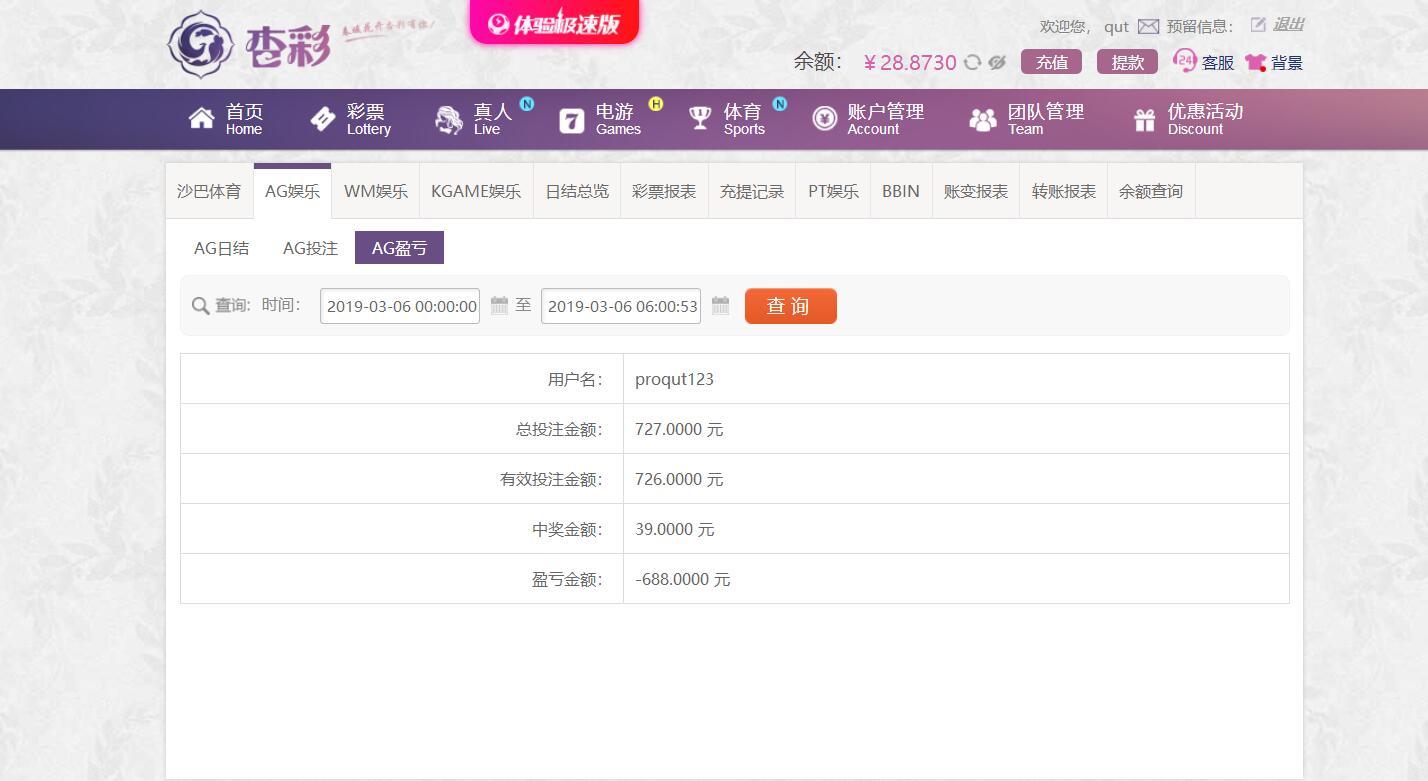This screenshot has width=1428, height=781.
Task: Click the valid bet value 726.0000 元
Action: (679, 479)
